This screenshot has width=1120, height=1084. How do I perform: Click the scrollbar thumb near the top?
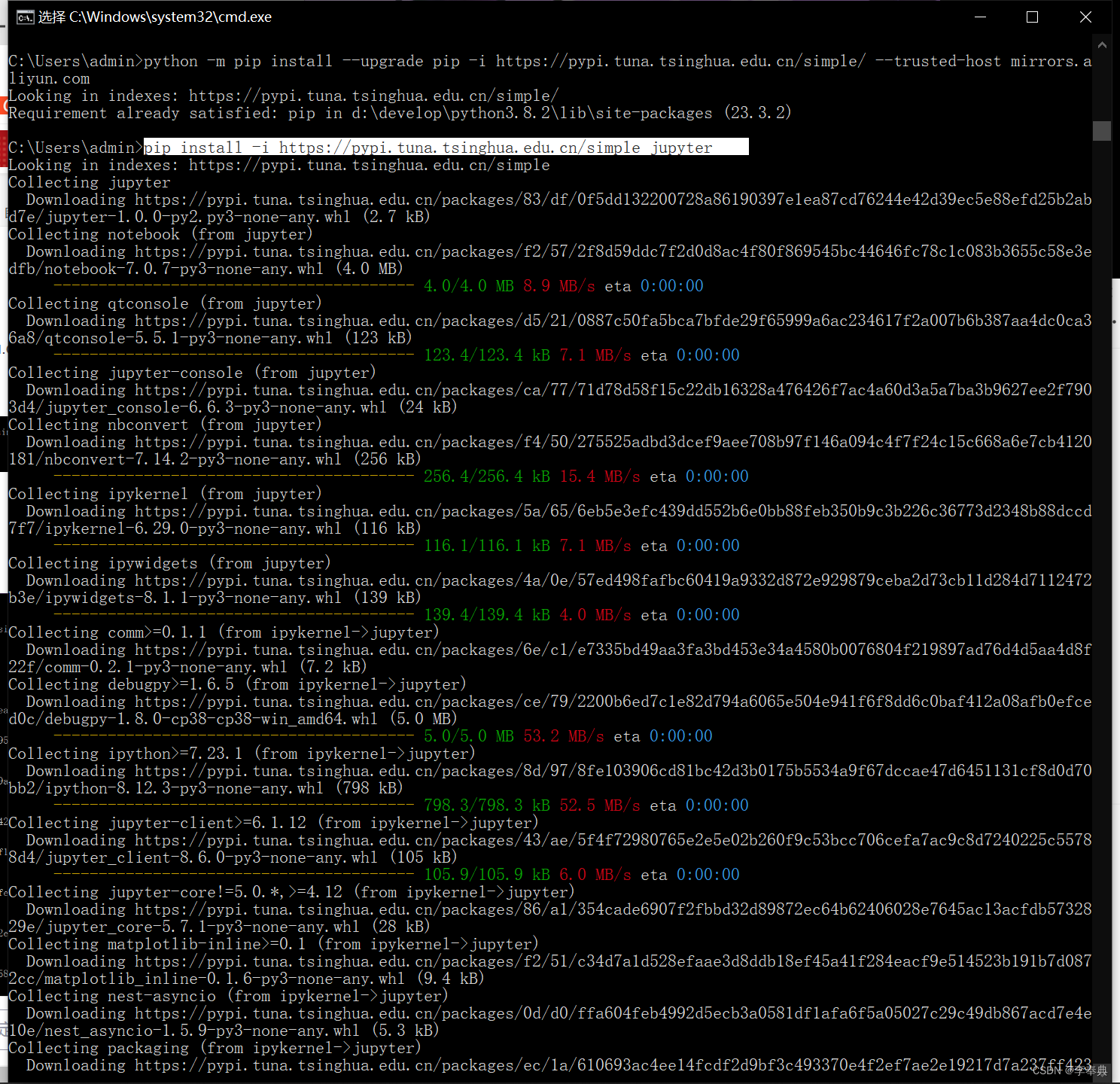click(x=1102, y=129)
